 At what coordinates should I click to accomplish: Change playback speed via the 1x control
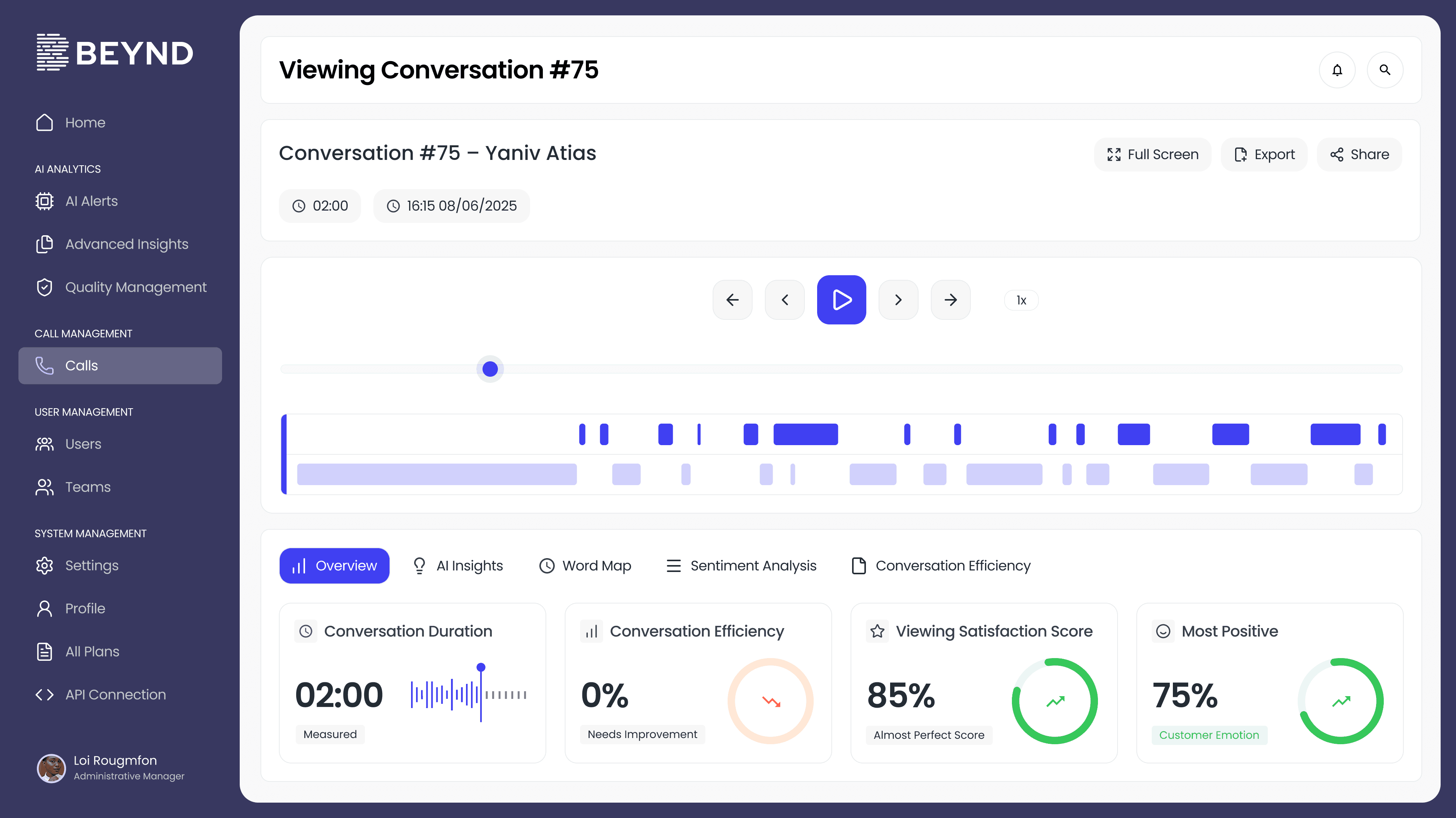point(1021,300)
